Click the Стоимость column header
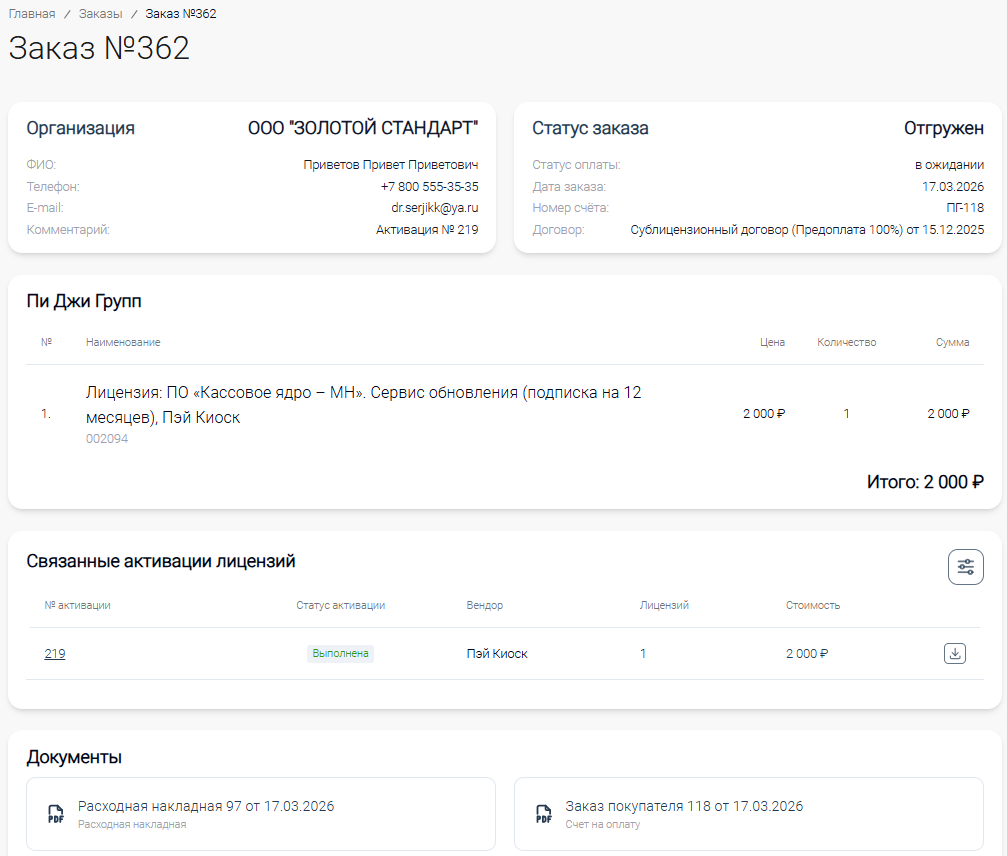 (x=812, y=605)
